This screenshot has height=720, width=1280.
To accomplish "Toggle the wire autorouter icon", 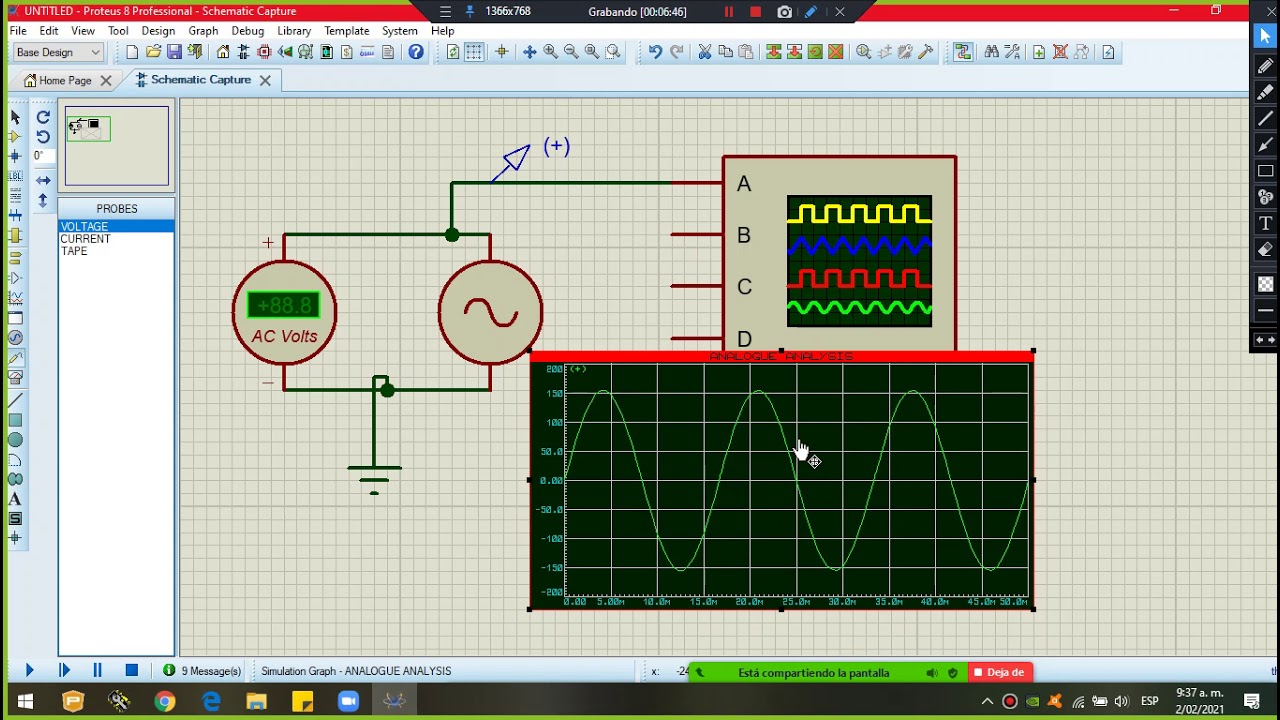I will click(963, 52).
